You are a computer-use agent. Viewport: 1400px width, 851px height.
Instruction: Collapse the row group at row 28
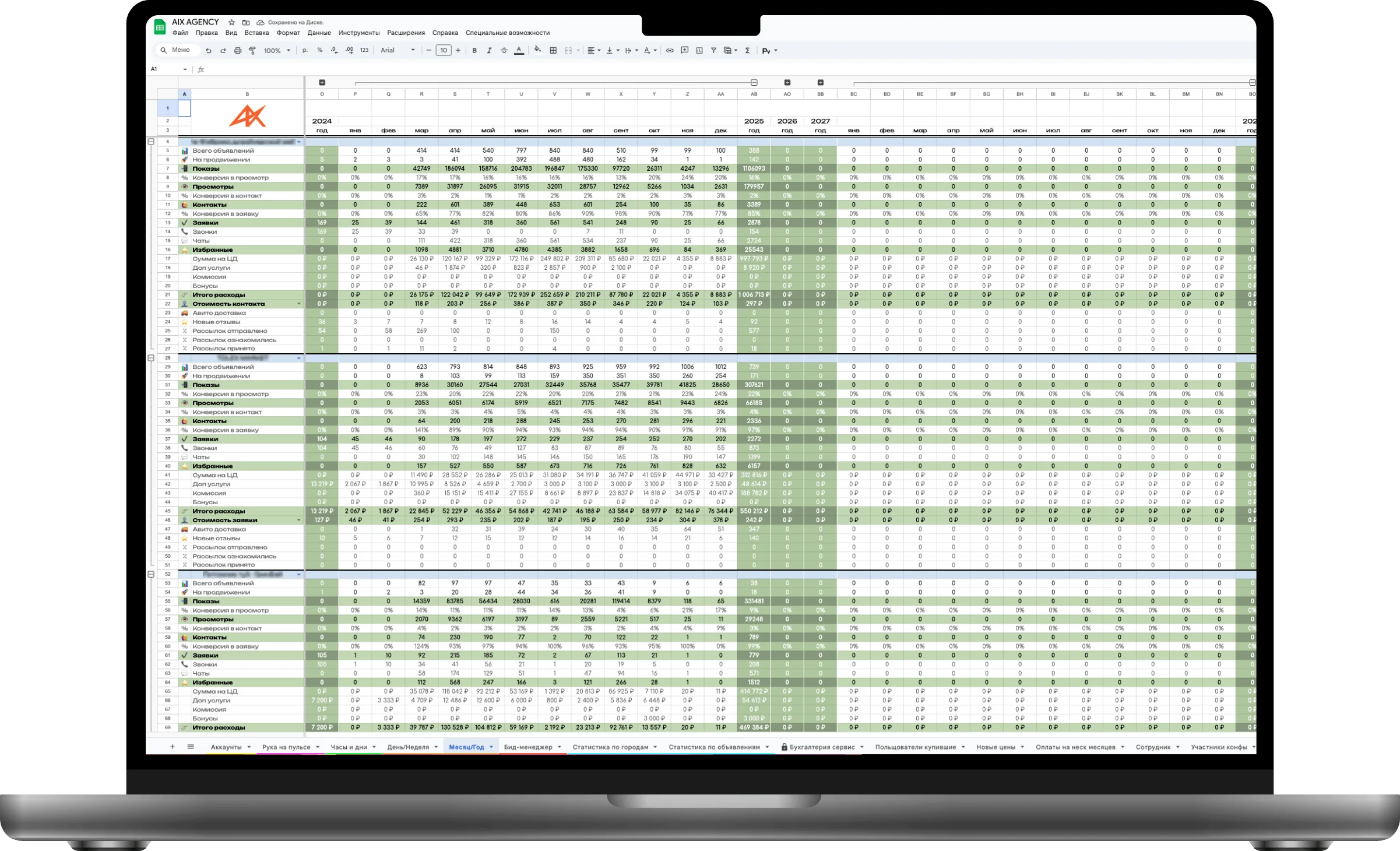151,358
